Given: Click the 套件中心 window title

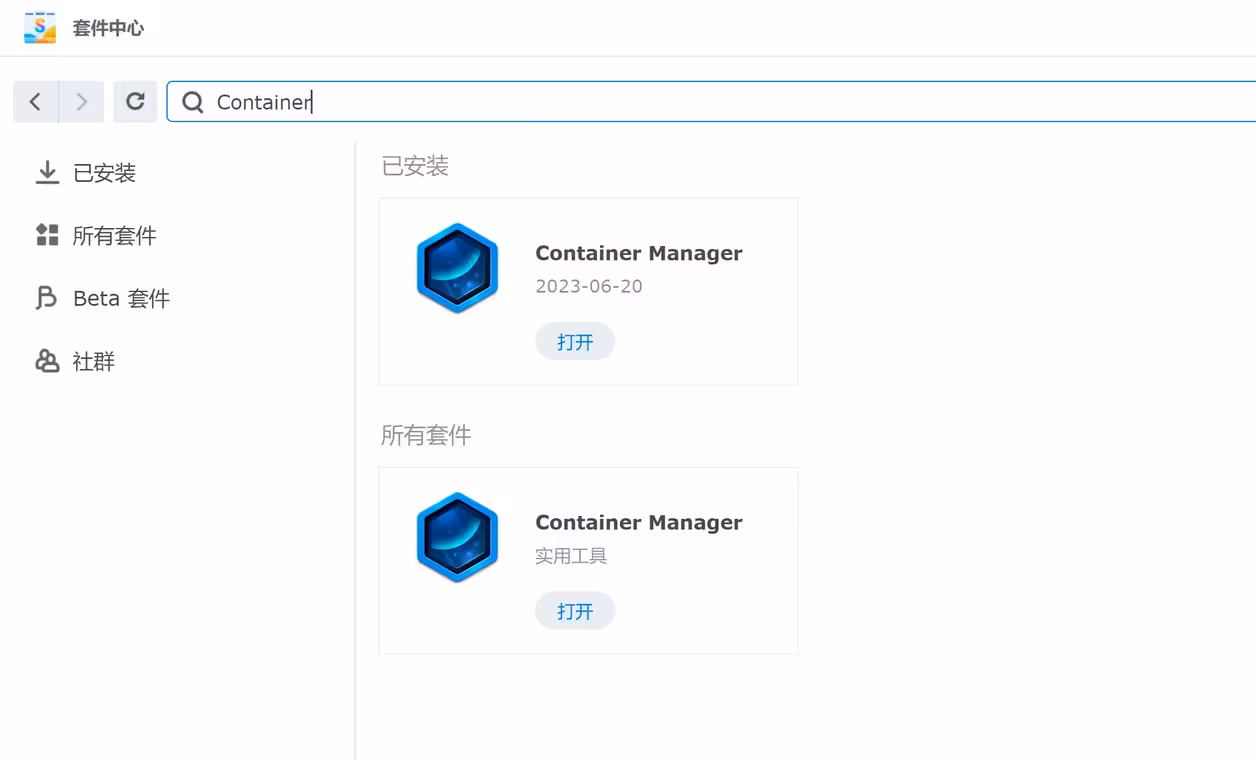Looking at the screenshot, I should click(108, 28).
